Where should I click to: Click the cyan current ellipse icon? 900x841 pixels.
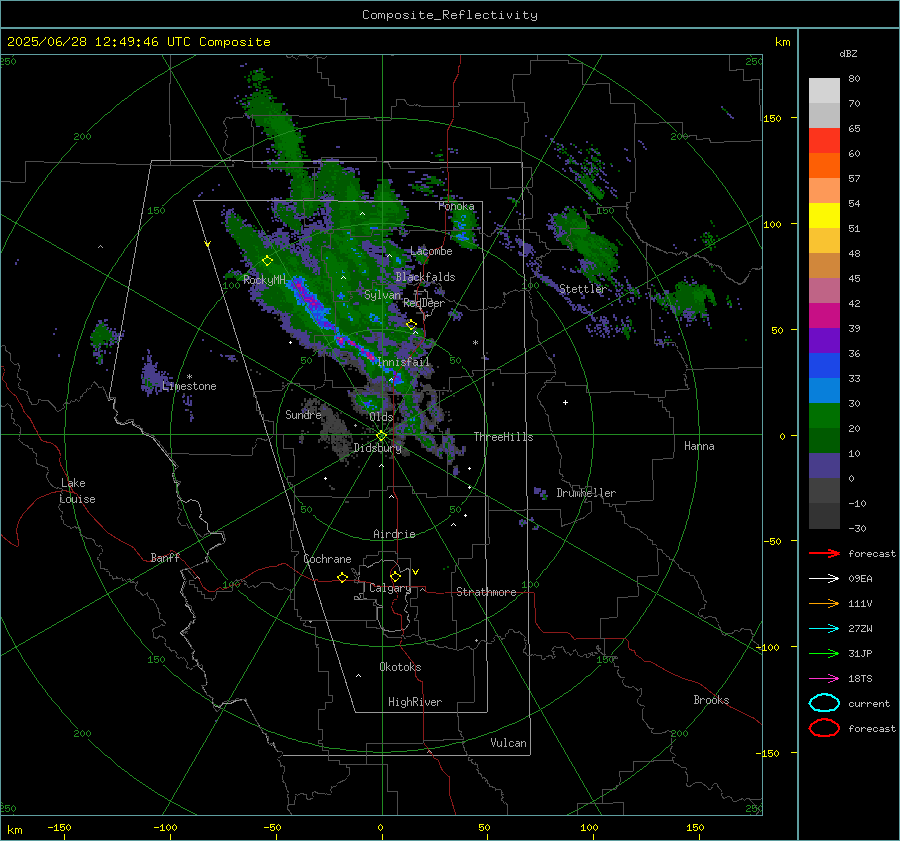(x=824, y=703)
